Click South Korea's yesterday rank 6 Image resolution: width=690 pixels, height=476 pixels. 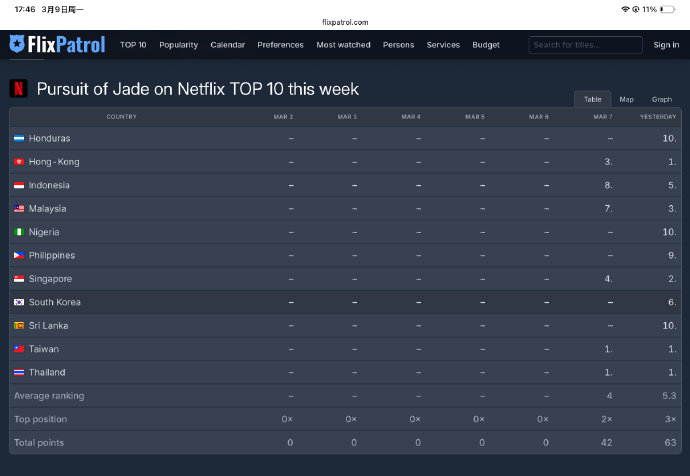tap(672, 302)
